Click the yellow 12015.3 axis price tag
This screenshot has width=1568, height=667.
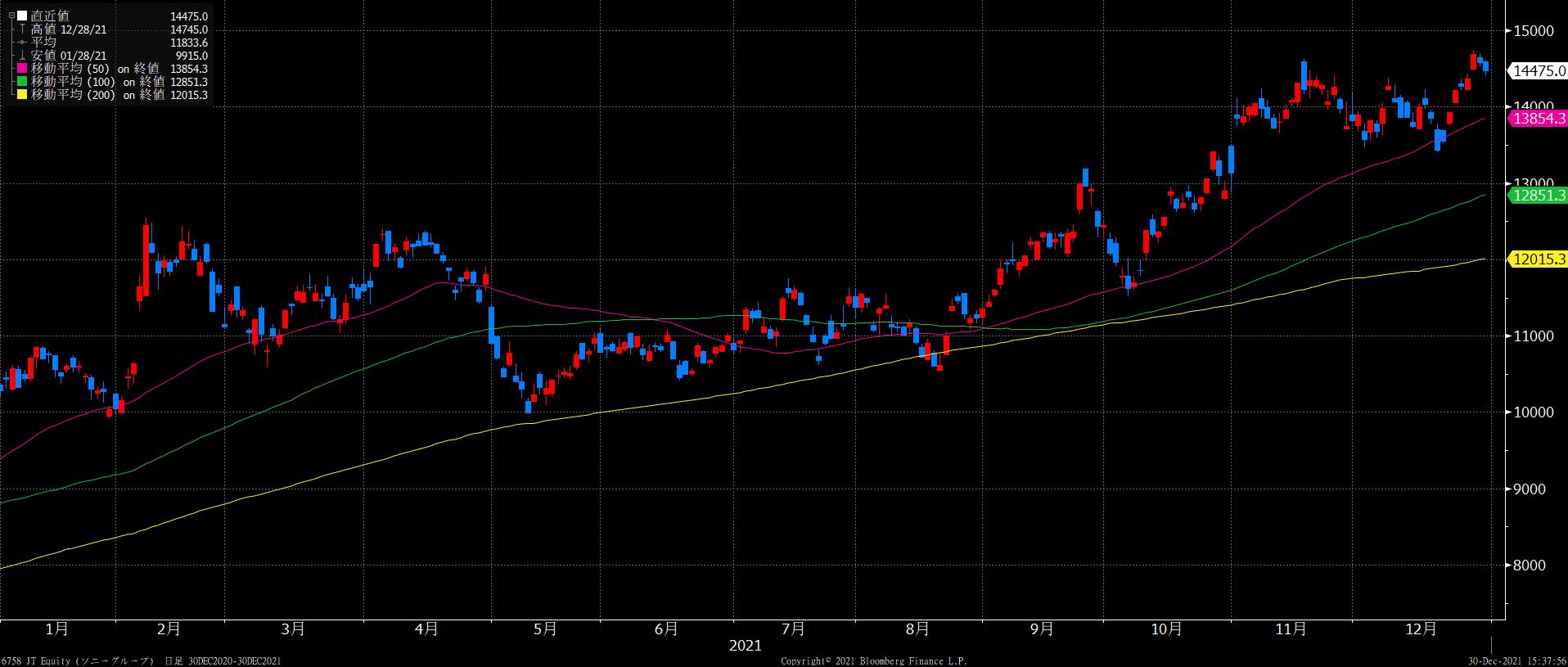pos(1537,259)
